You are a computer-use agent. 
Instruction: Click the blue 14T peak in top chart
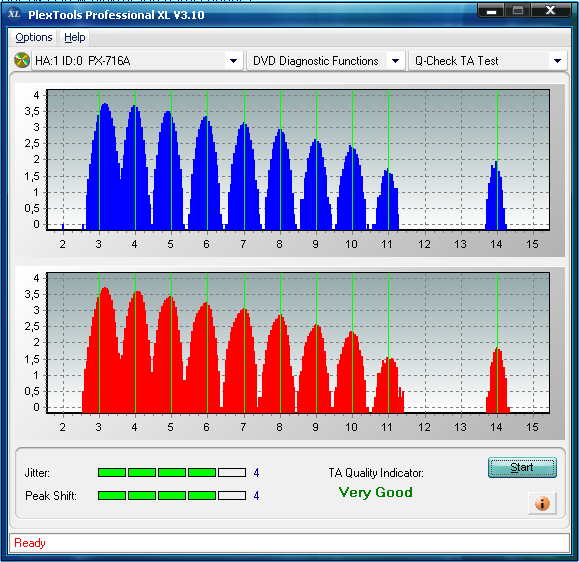(x=496, y=196)
